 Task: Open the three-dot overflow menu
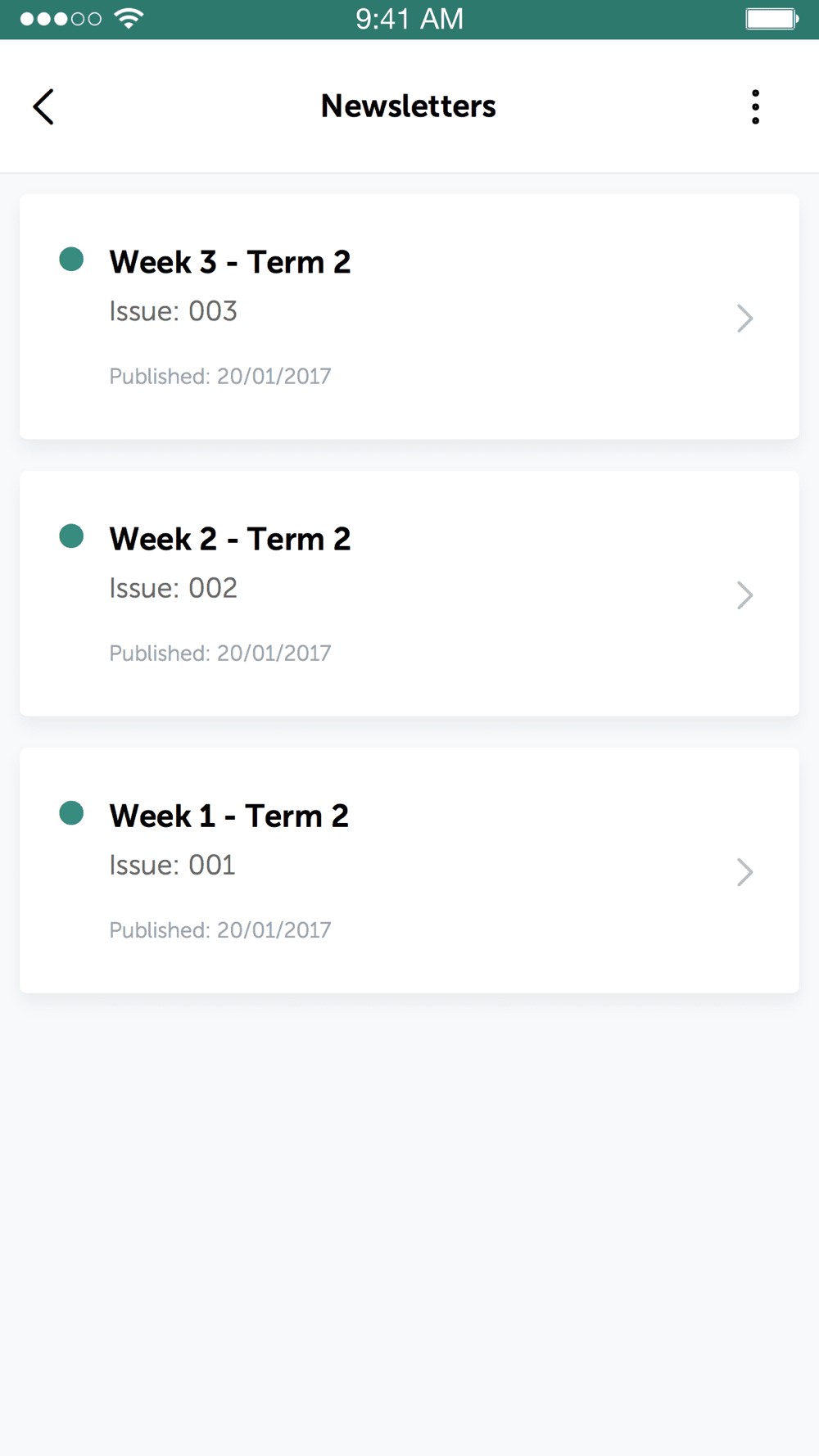tap(755, 106)
